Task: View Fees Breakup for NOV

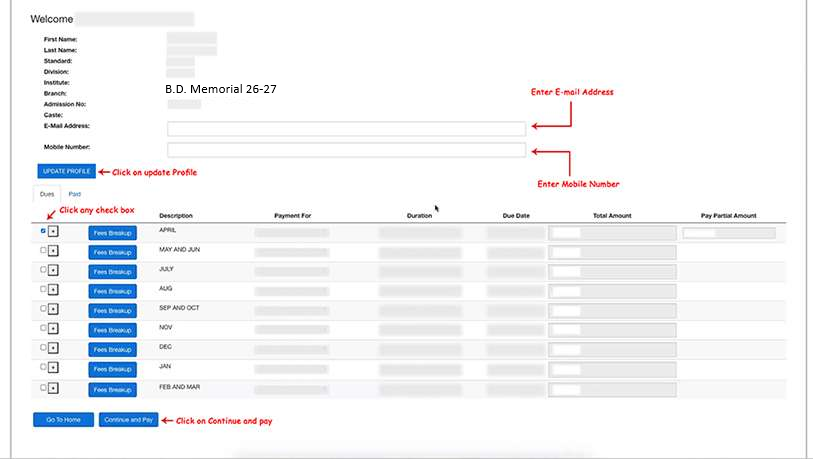Action: (112, 330)
